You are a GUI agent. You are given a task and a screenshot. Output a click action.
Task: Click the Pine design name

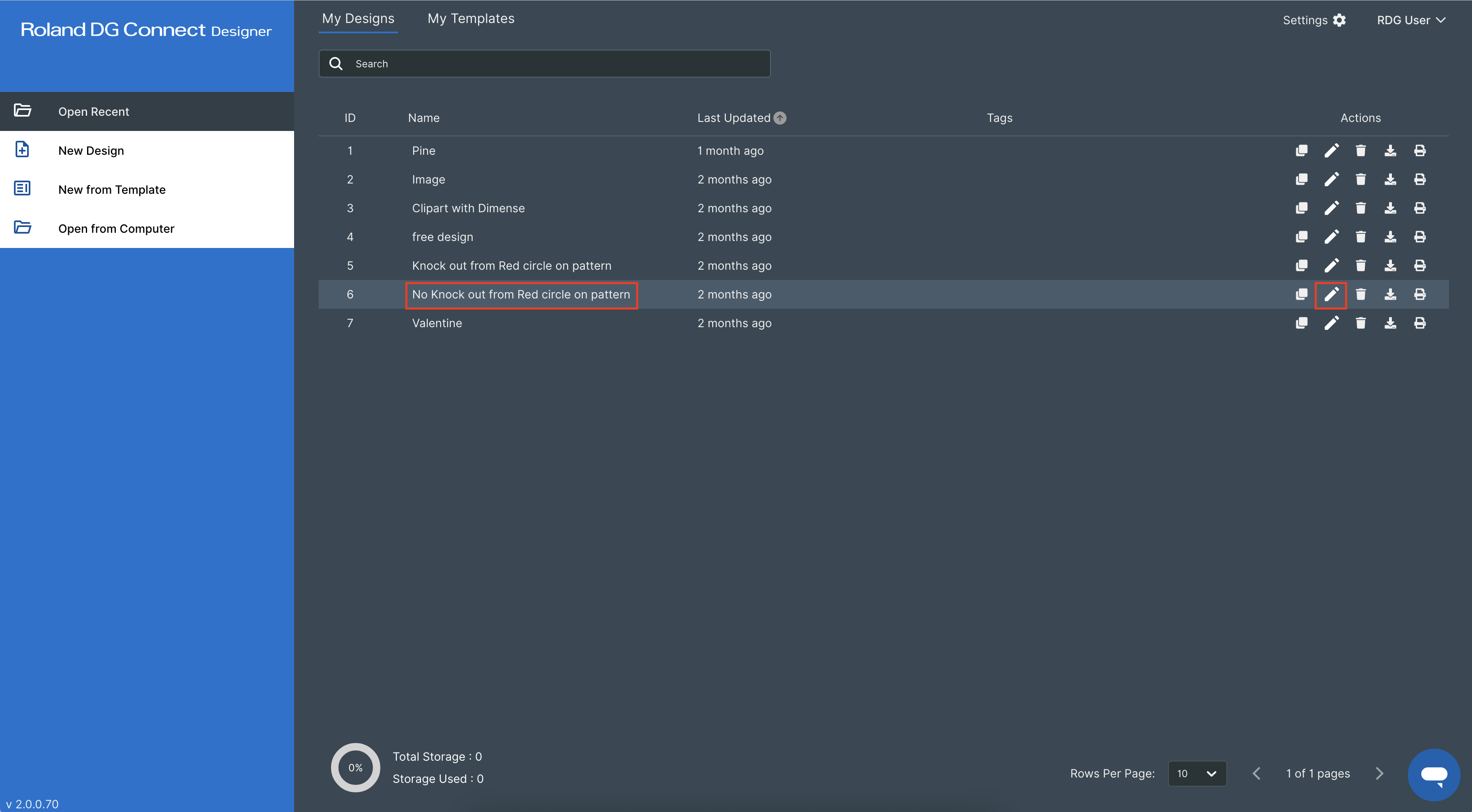423,151
